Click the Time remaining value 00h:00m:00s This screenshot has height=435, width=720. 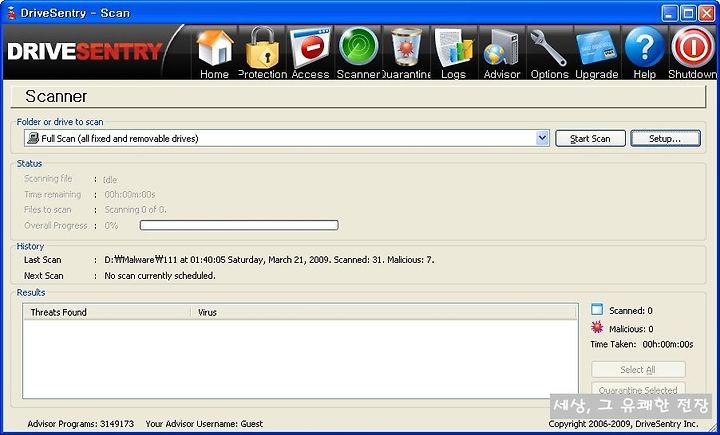[x=130, y=195]
